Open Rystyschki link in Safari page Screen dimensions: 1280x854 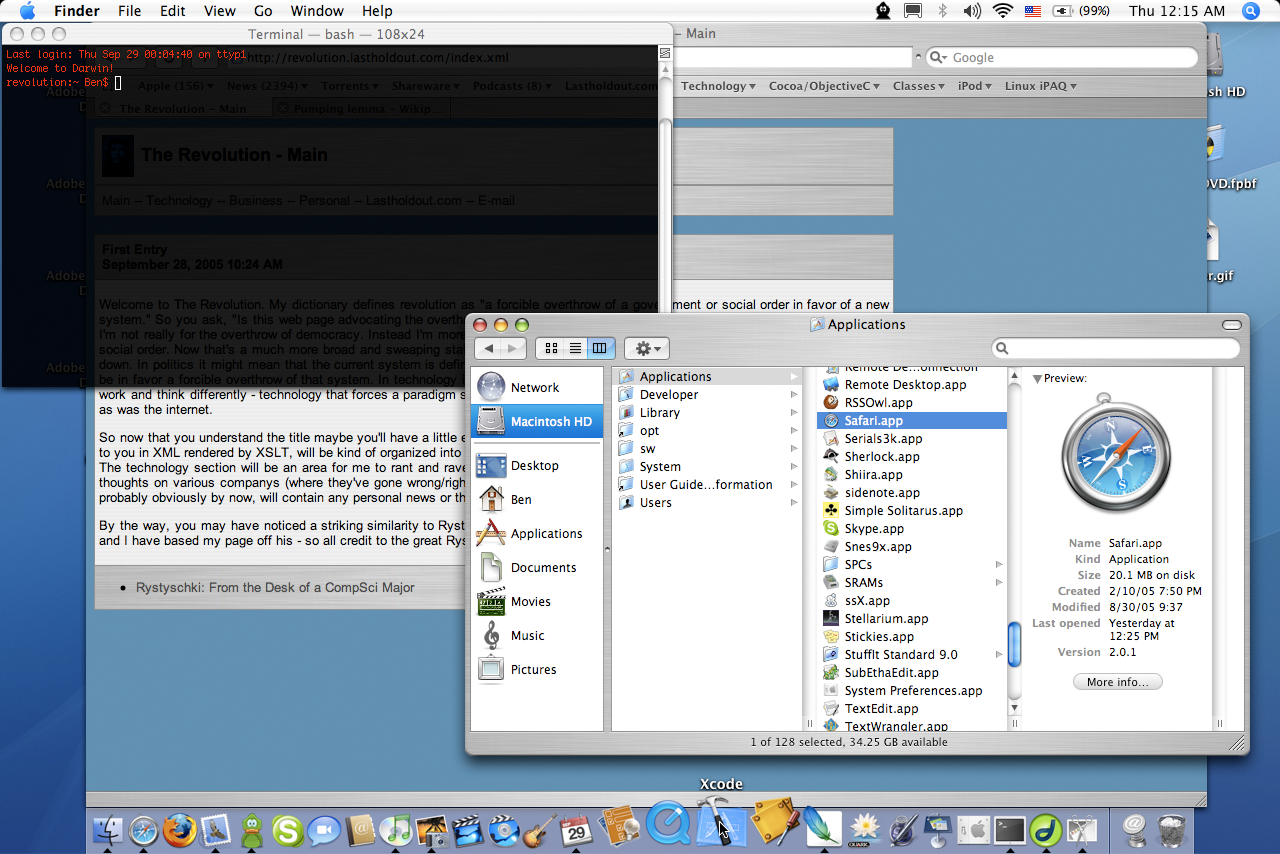pyautogui.click(x=275, y=587)
